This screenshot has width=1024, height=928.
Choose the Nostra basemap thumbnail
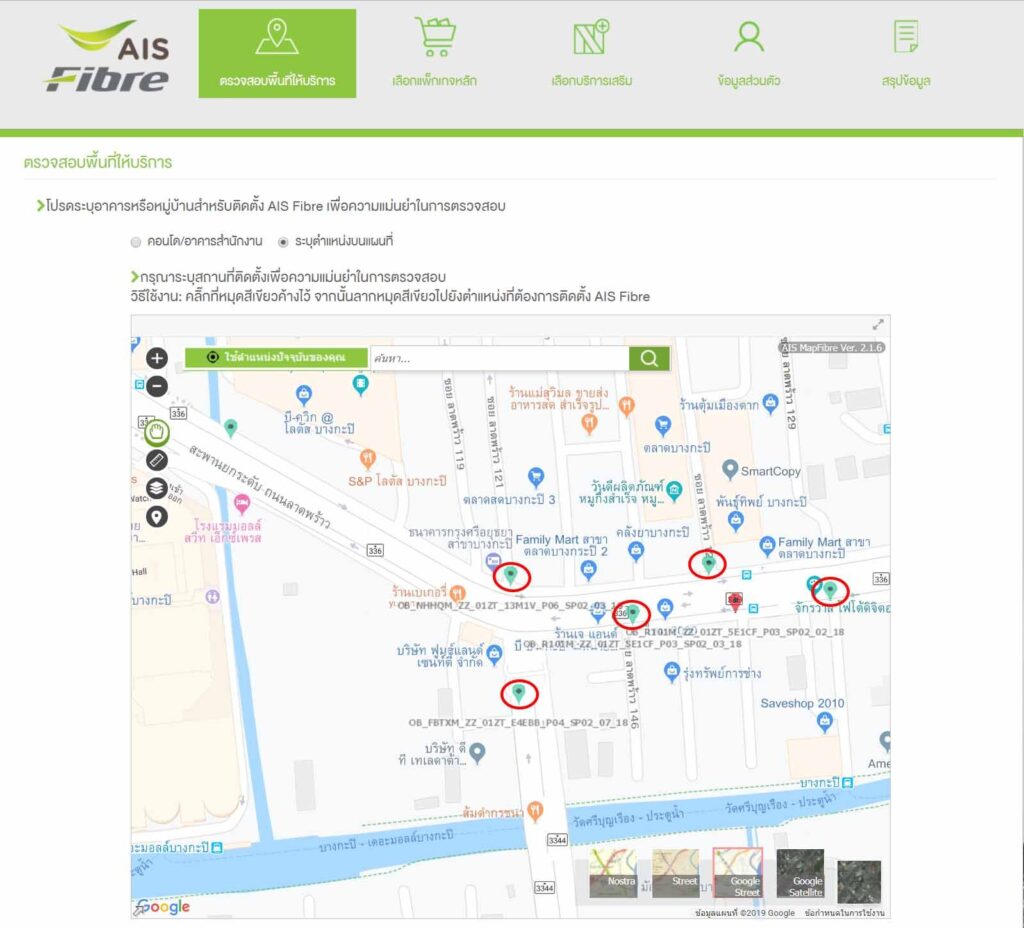click(613, 873)
